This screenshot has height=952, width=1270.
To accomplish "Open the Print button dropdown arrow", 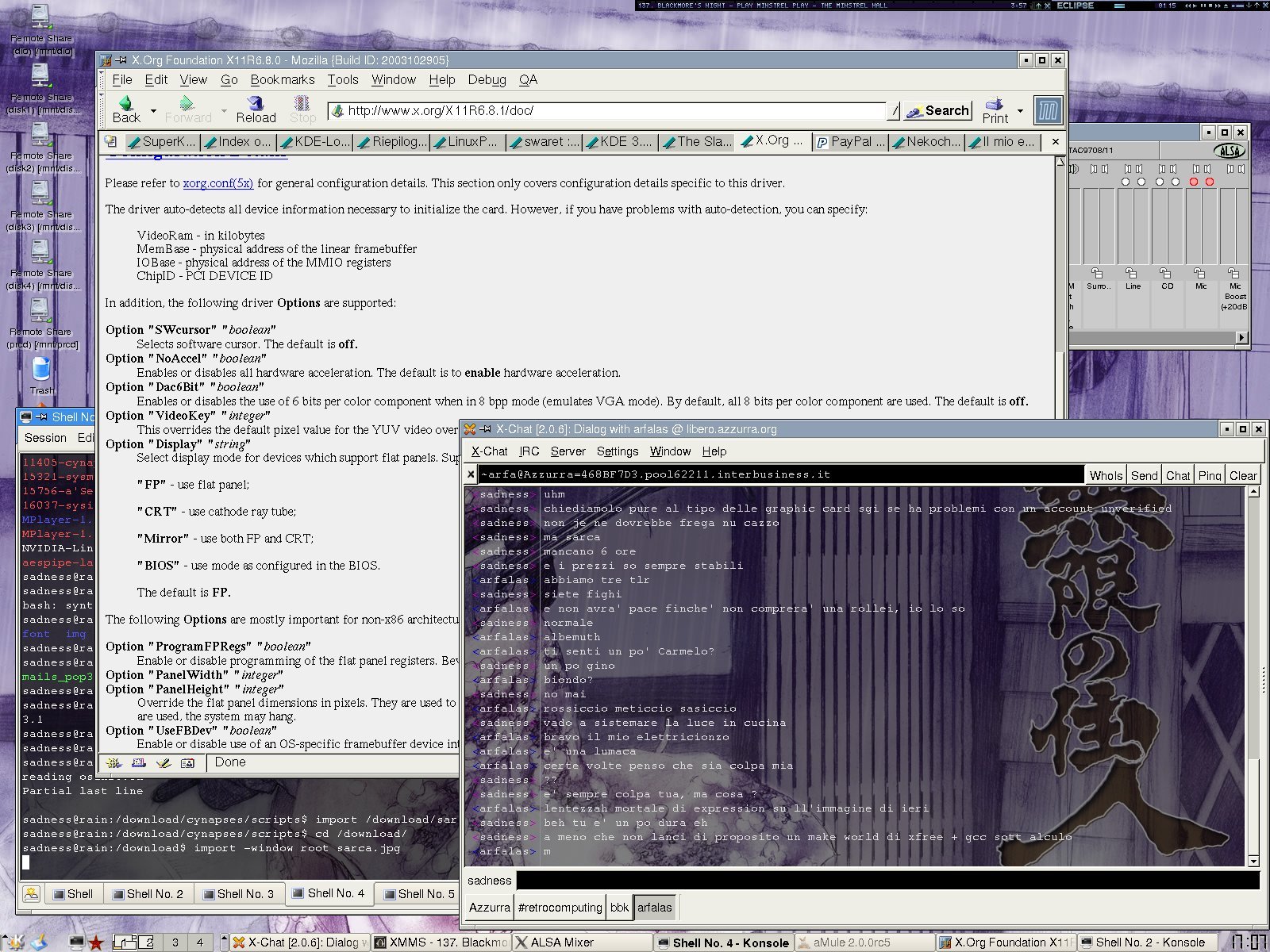I will pos(1020,110).
